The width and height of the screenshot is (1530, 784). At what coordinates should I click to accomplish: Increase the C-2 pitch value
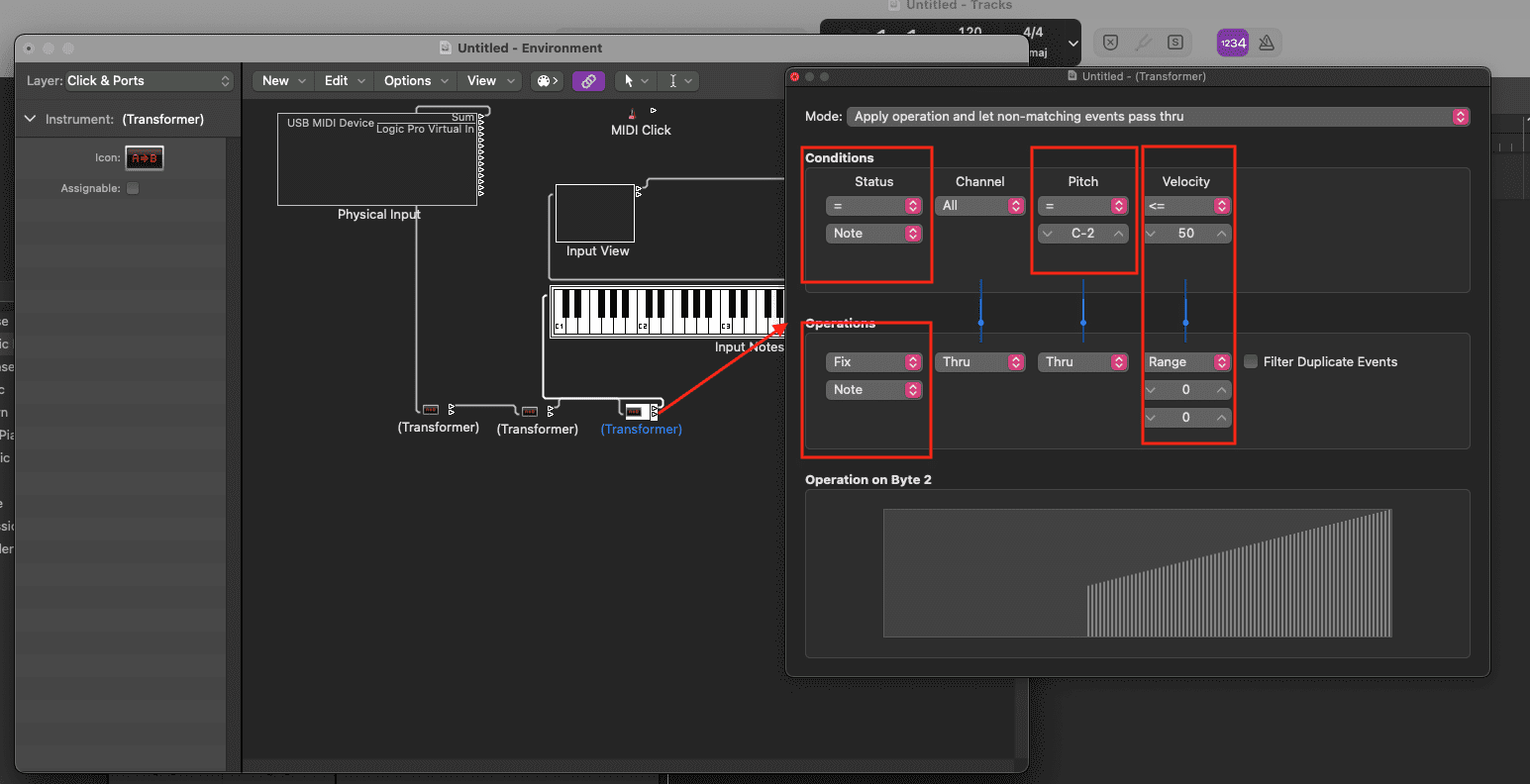click(1118, 234)
